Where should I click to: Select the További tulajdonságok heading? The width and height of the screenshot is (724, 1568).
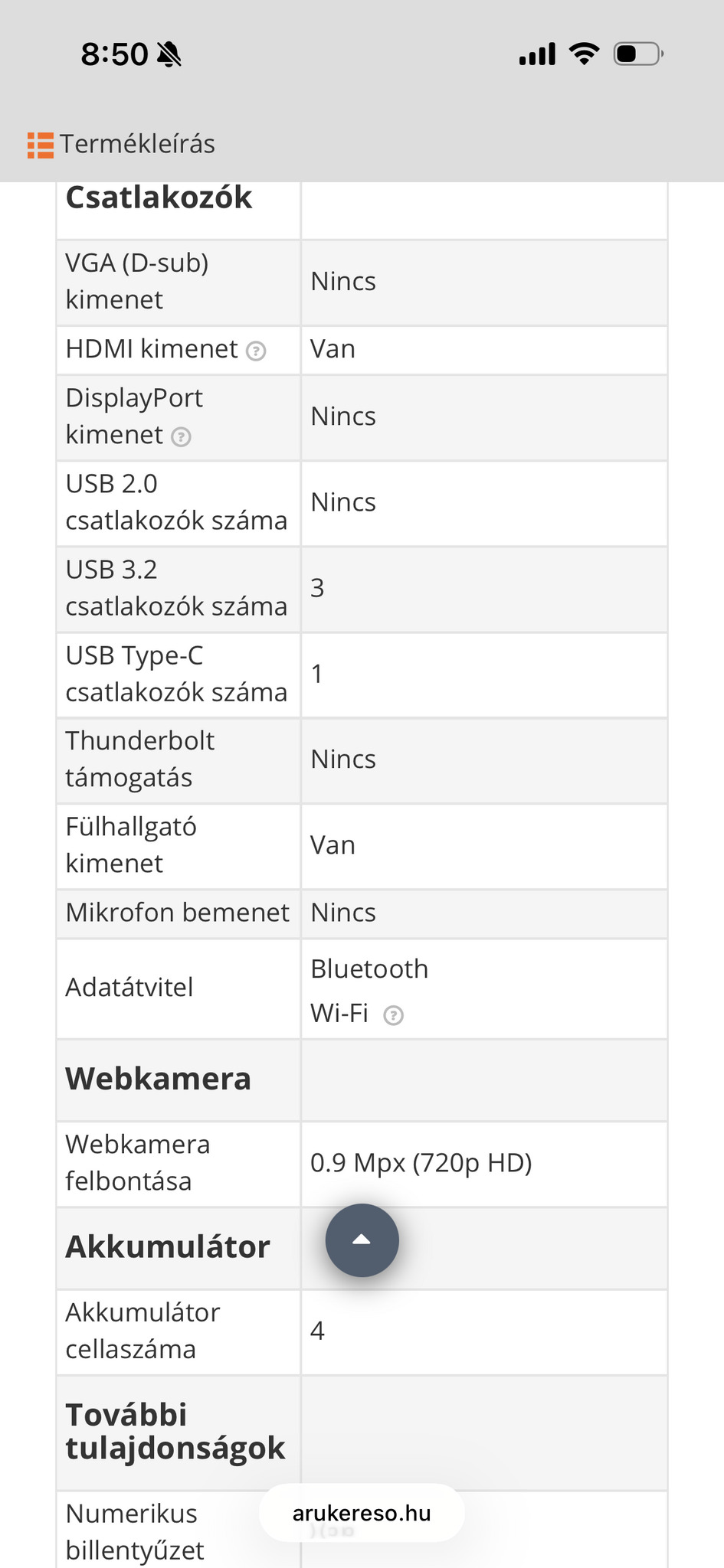tap(175, 1432)
